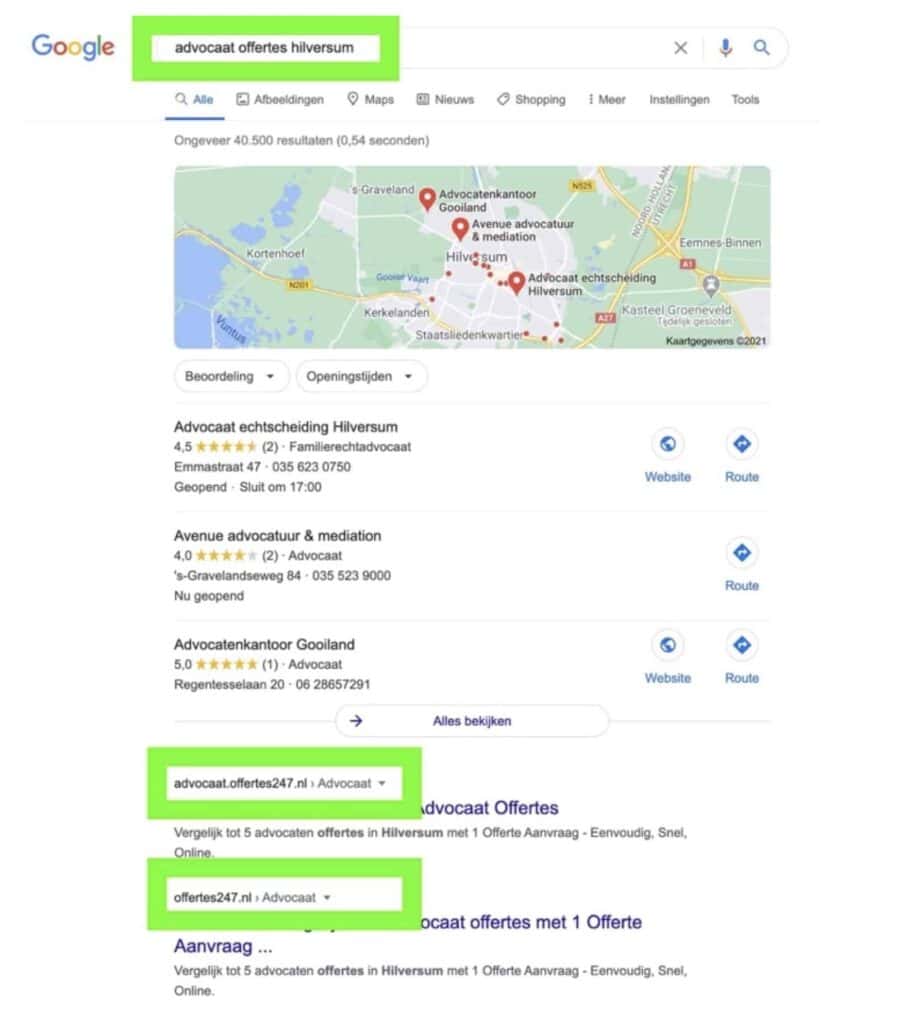Screen dimensions: 900x1024
Task: Start voice search with the microphone icon
Action: click(725, 48)
